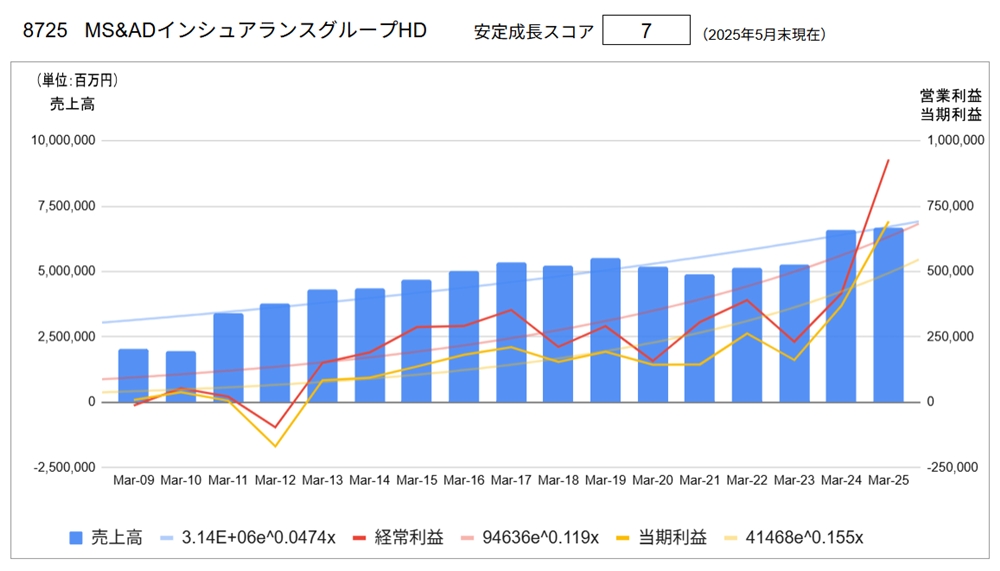1000x571 pixels.
Task: Click the Mar-17 sales bar
Action: 511,332
